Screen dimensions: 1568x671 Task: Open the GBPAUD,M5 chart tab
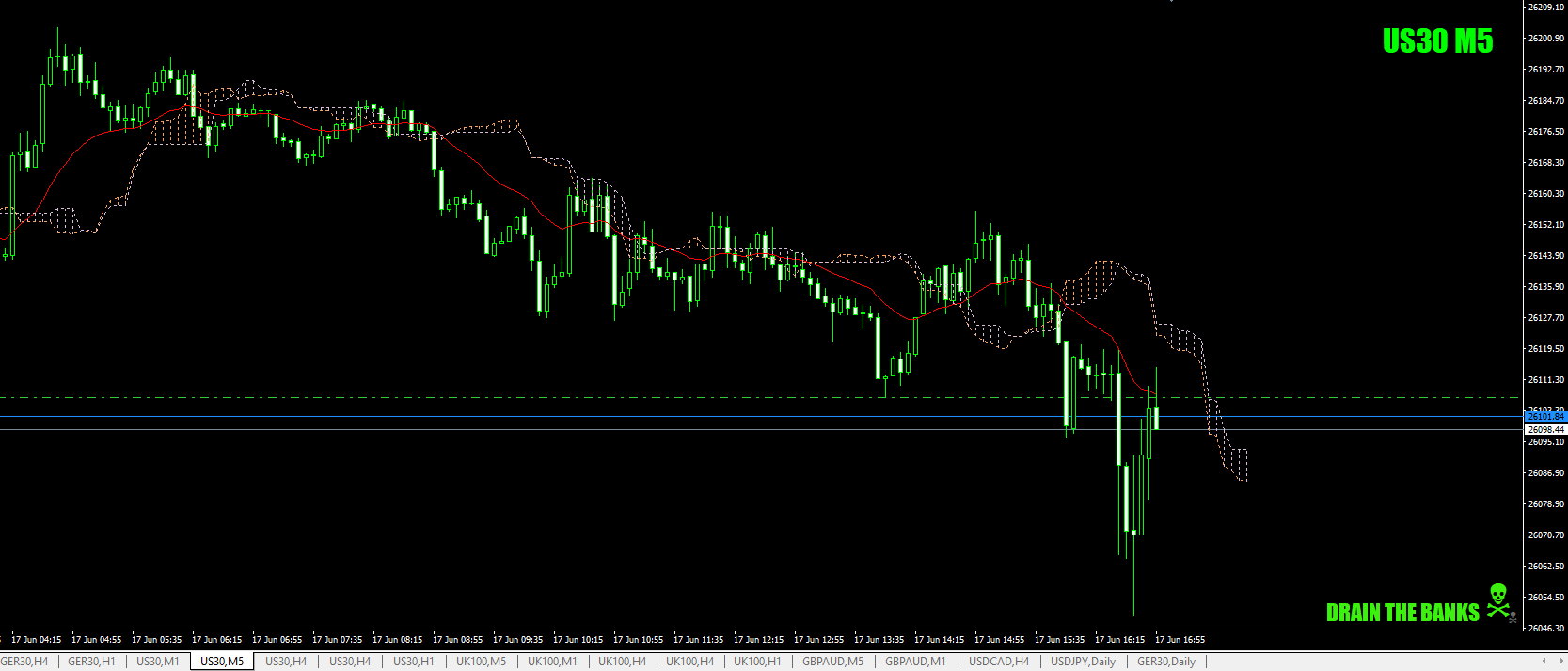click(832, 662)
